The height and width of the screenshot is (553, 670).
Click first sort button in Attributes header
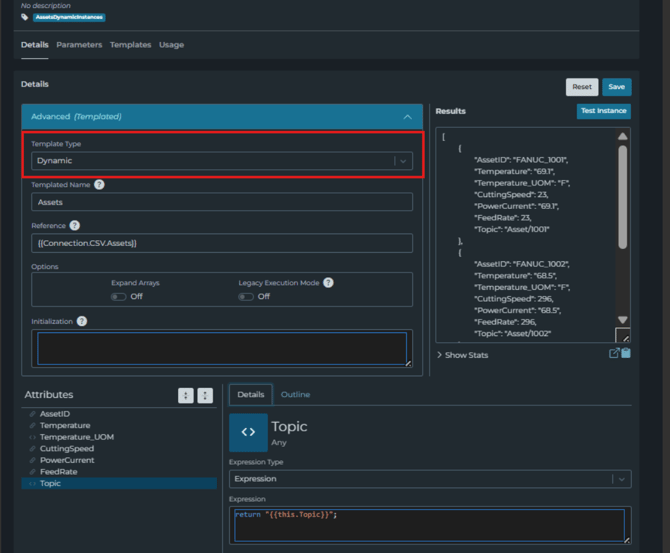click(186, 396)
